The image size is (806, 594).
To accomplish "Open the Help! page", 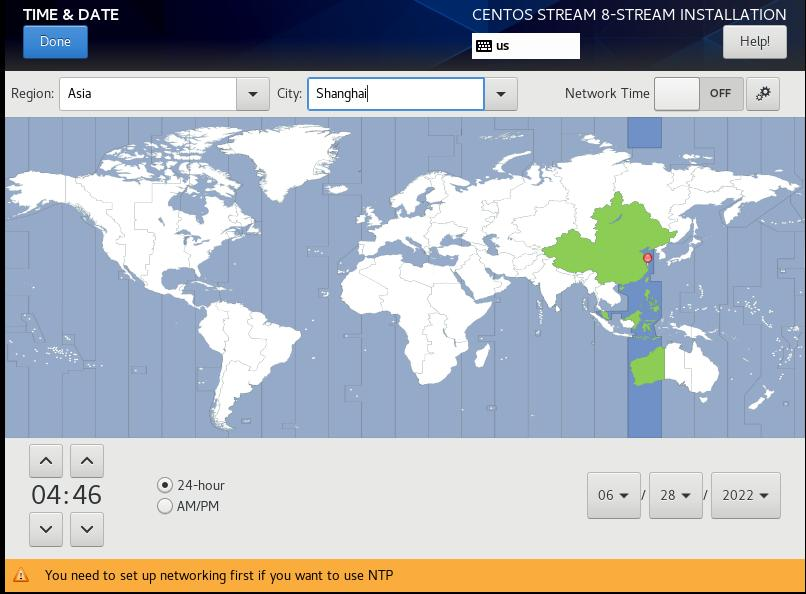I will tap(754, 42).
